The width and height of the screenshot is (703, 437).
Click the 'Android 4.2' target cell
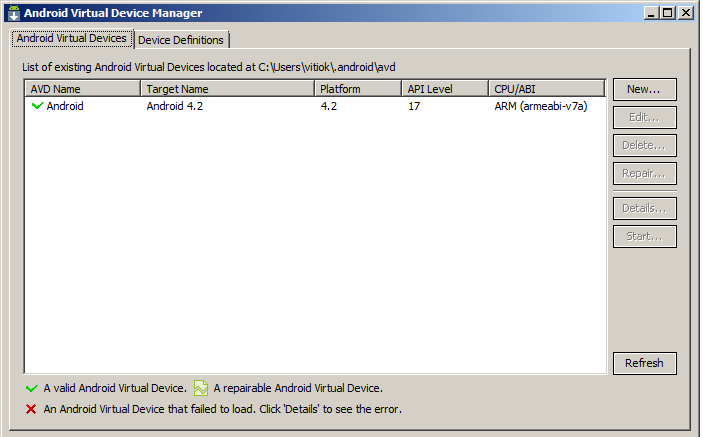(175, 106)
